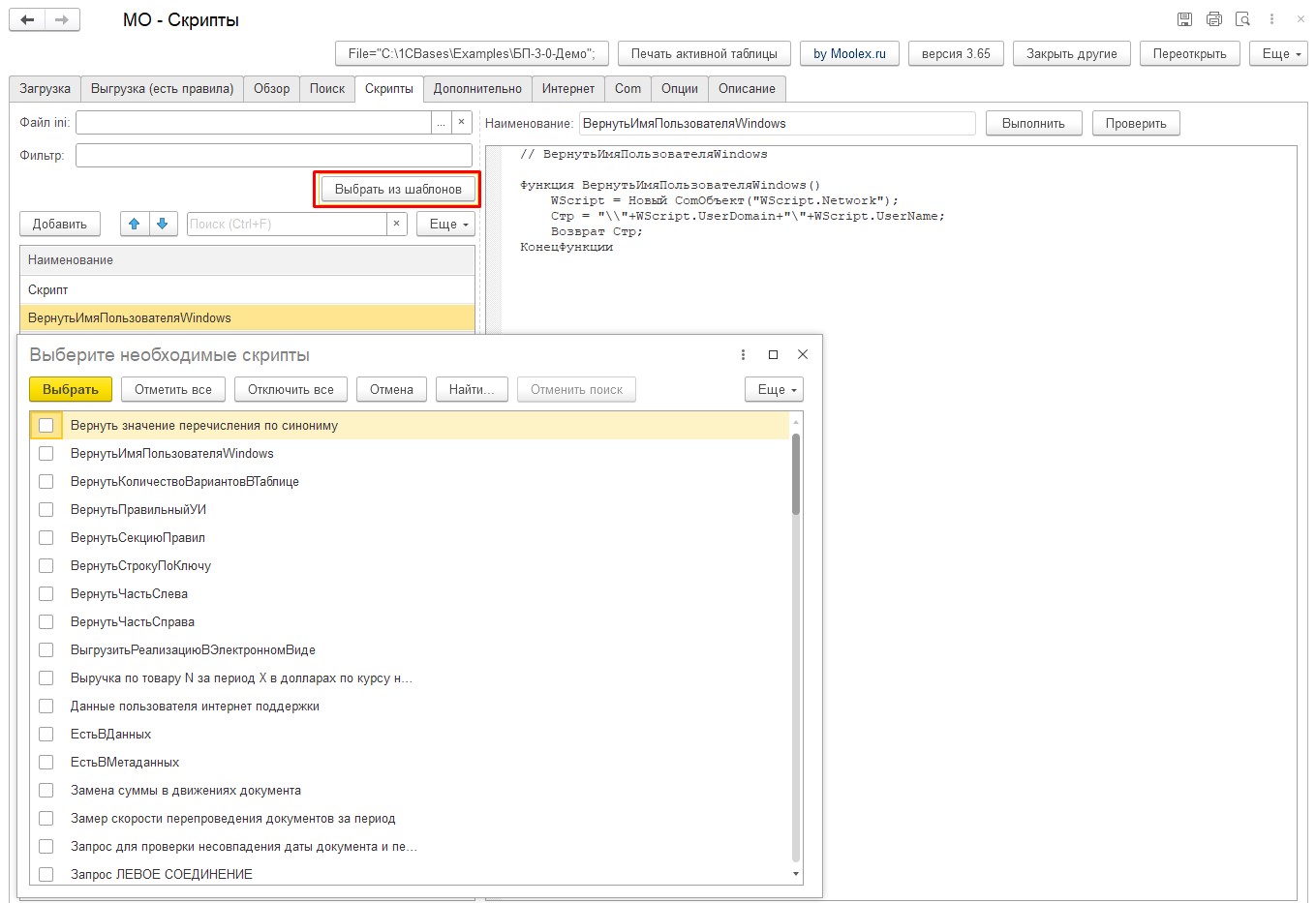Select checkbox next to ВернутьСекциюПравил
Screen dimensions: 1316x903
pos(46,537)
